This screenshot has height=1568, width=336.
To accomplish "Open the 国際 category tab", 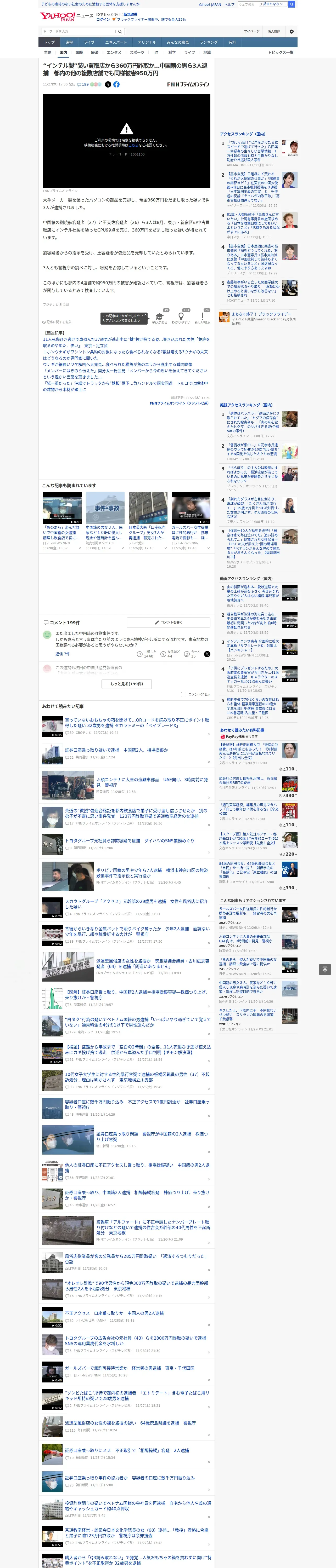I will [x=79, y=52].
